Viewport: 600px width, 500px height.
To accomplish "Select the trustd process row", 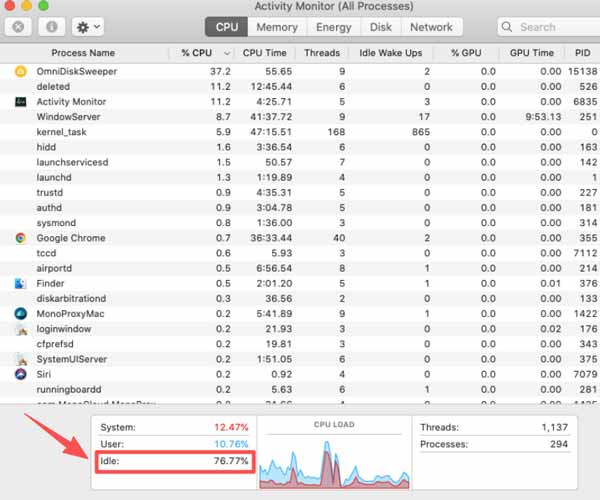I will pyautogui.click(x=300, y=192).
